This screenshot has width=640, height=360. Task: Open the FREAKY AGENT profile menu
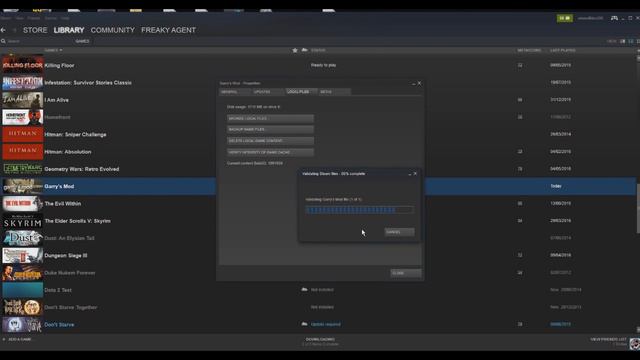168,30
